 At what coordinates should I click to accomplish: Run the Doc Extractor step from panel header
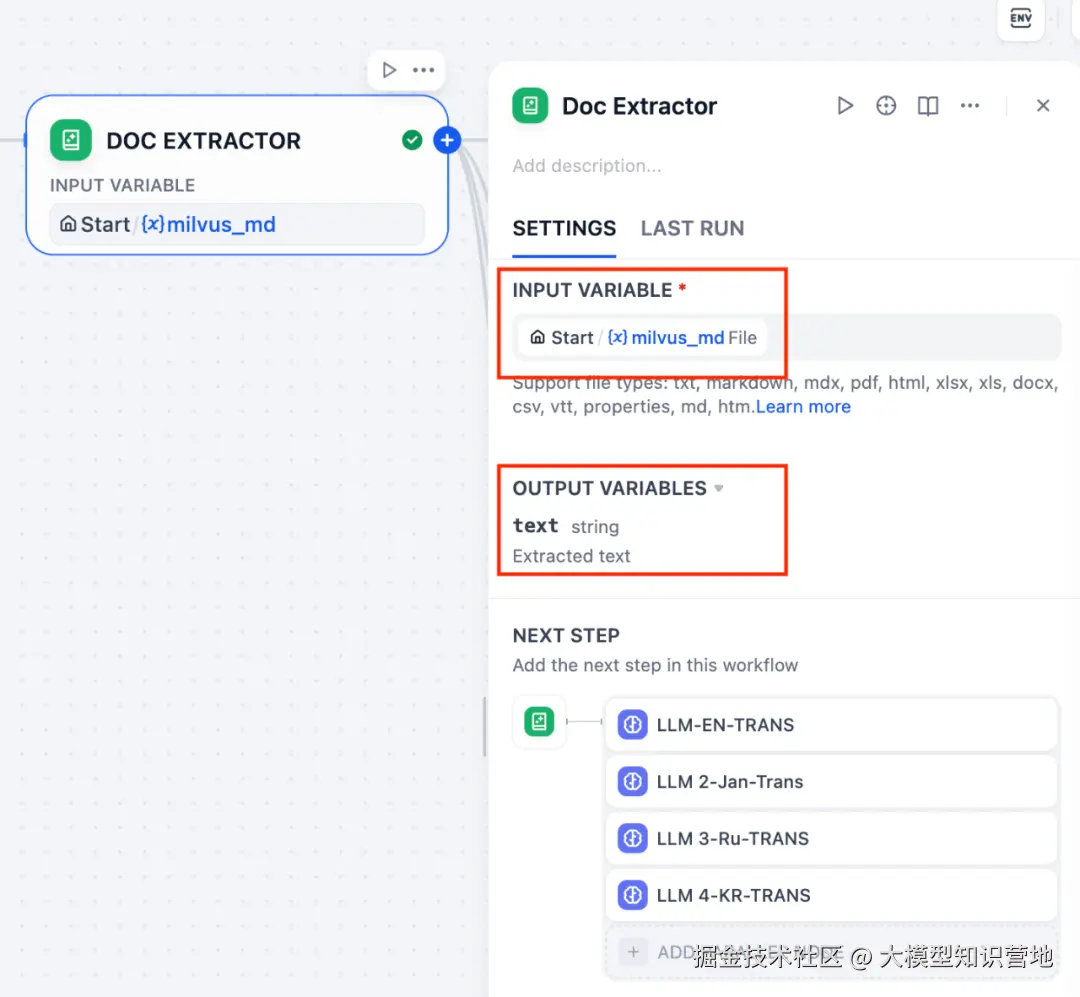(x=845, y=106)
